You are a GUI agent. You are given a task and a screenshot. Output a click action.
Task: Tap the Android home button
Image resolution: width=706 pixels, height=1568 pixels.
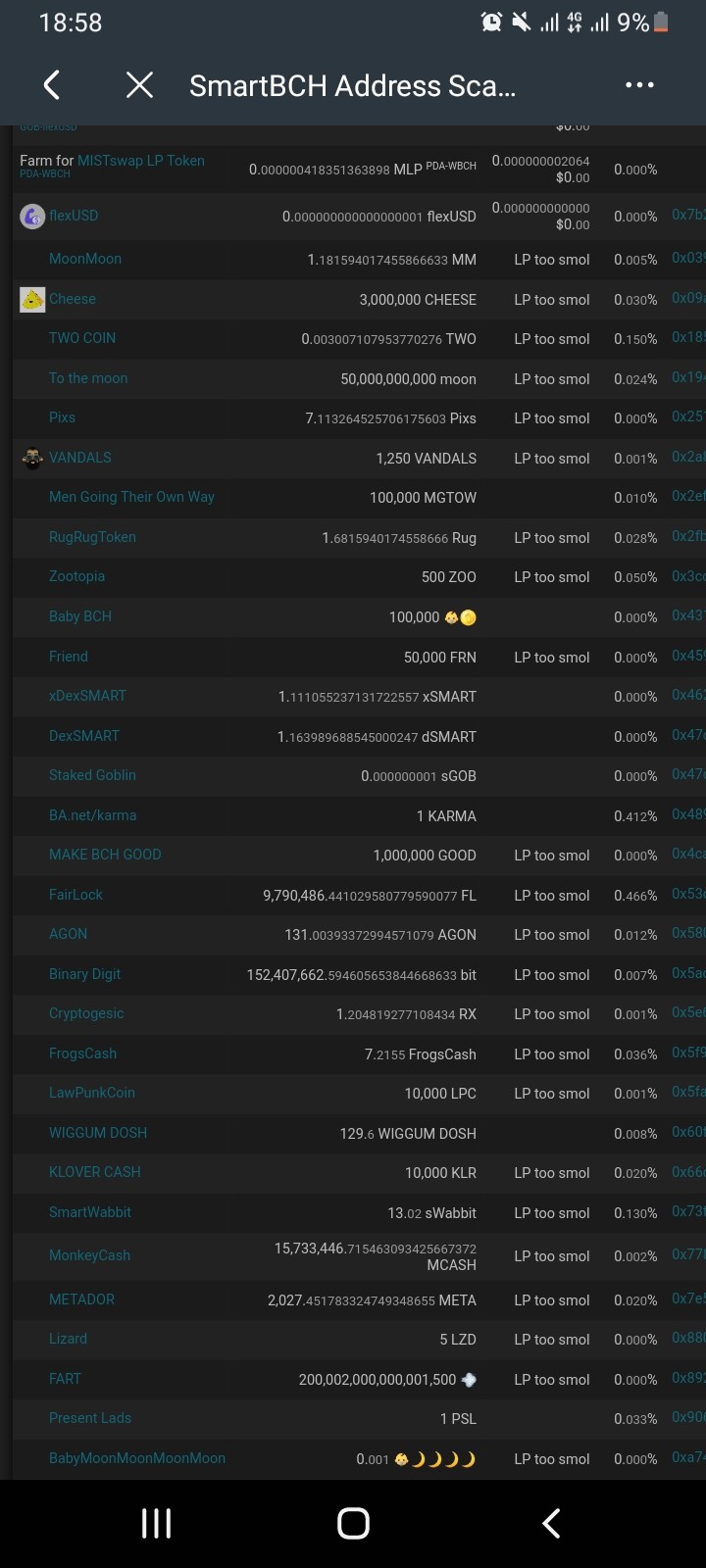(x=353, y=1523)
